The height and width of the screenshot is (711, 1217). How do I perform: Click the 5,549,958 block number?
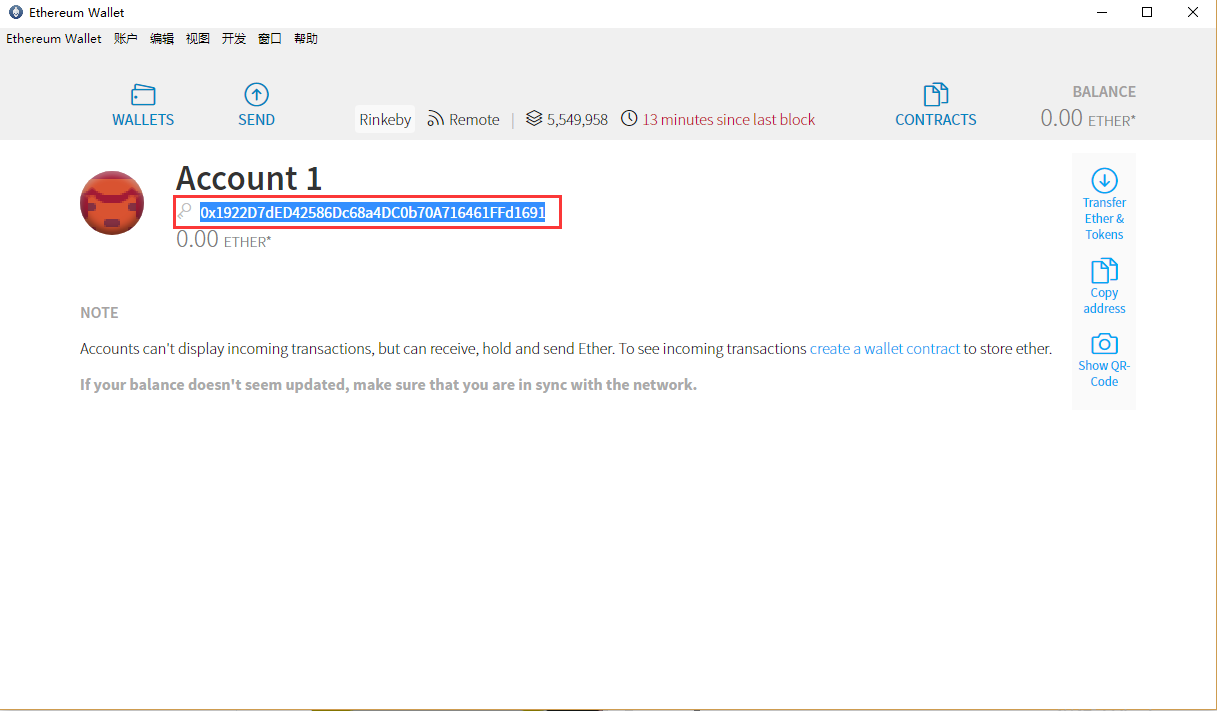point(577,119)
